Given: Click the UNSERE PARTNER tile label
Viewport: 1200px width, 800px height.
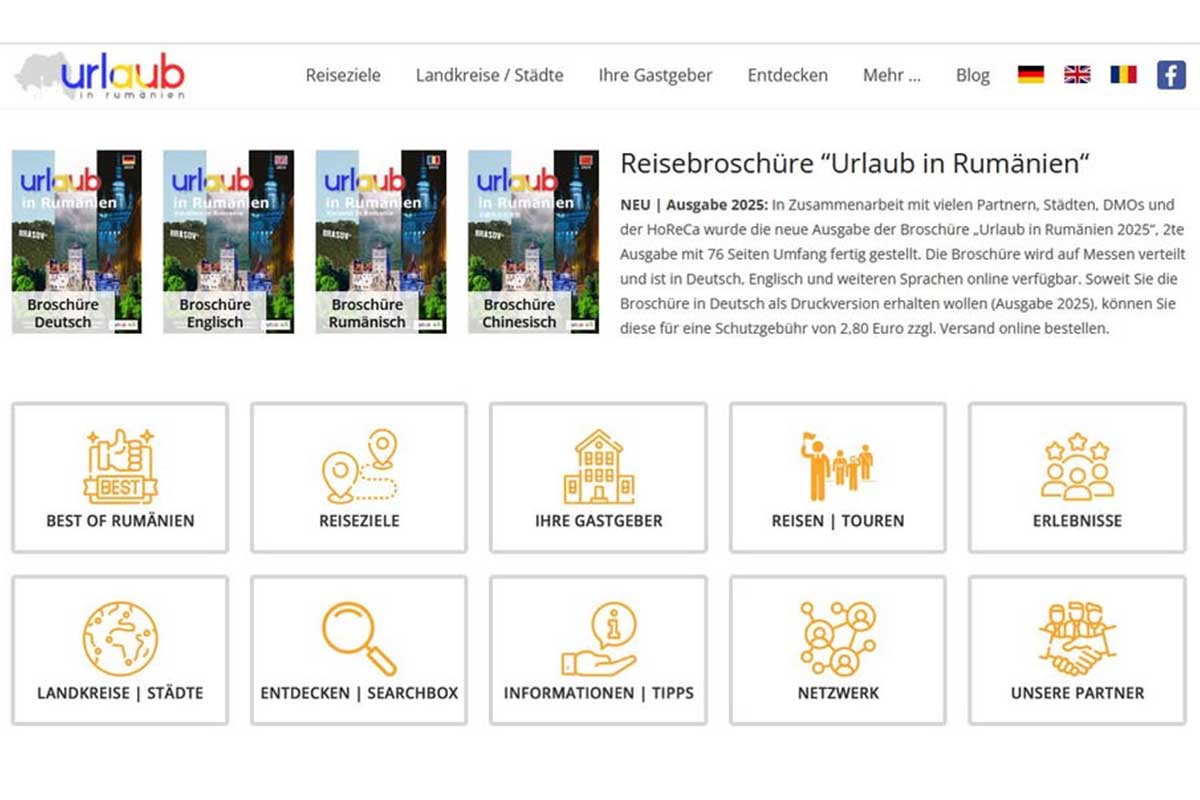Looking at the screenshot, I should 1077,693.
